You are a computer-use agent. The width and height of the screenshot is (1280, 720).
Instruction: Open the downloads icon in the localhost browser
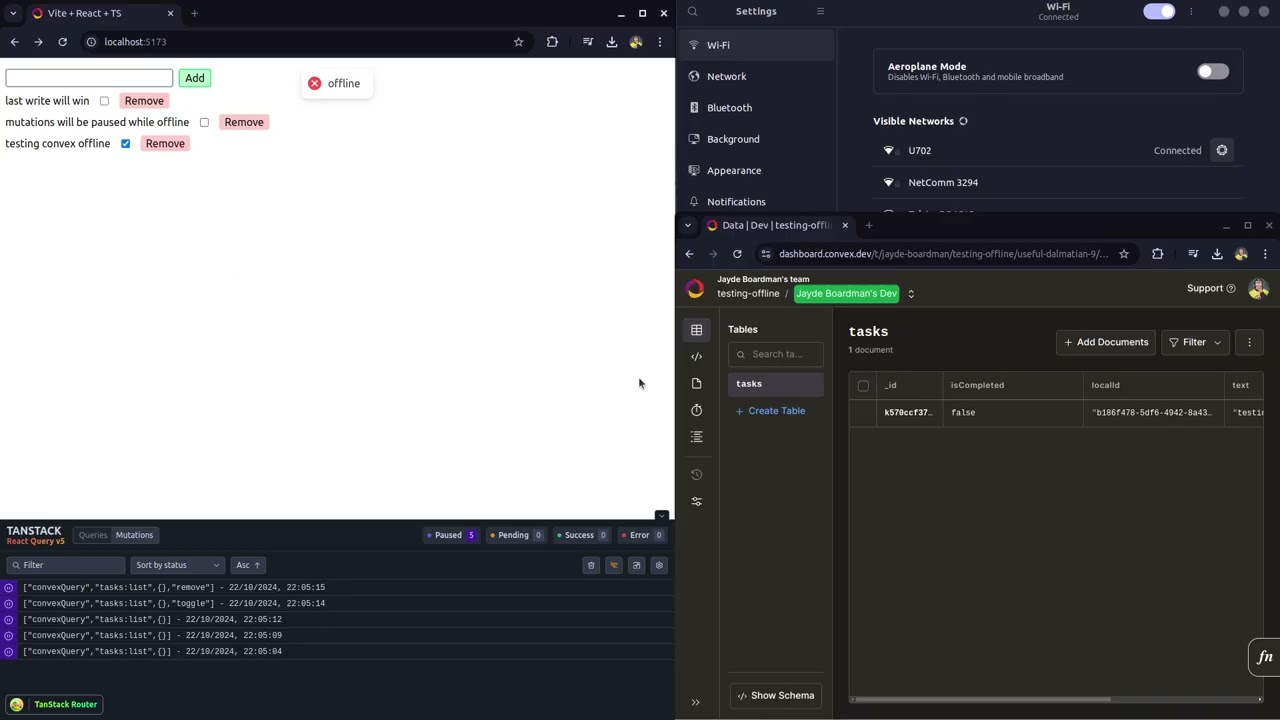pos(612,42)
